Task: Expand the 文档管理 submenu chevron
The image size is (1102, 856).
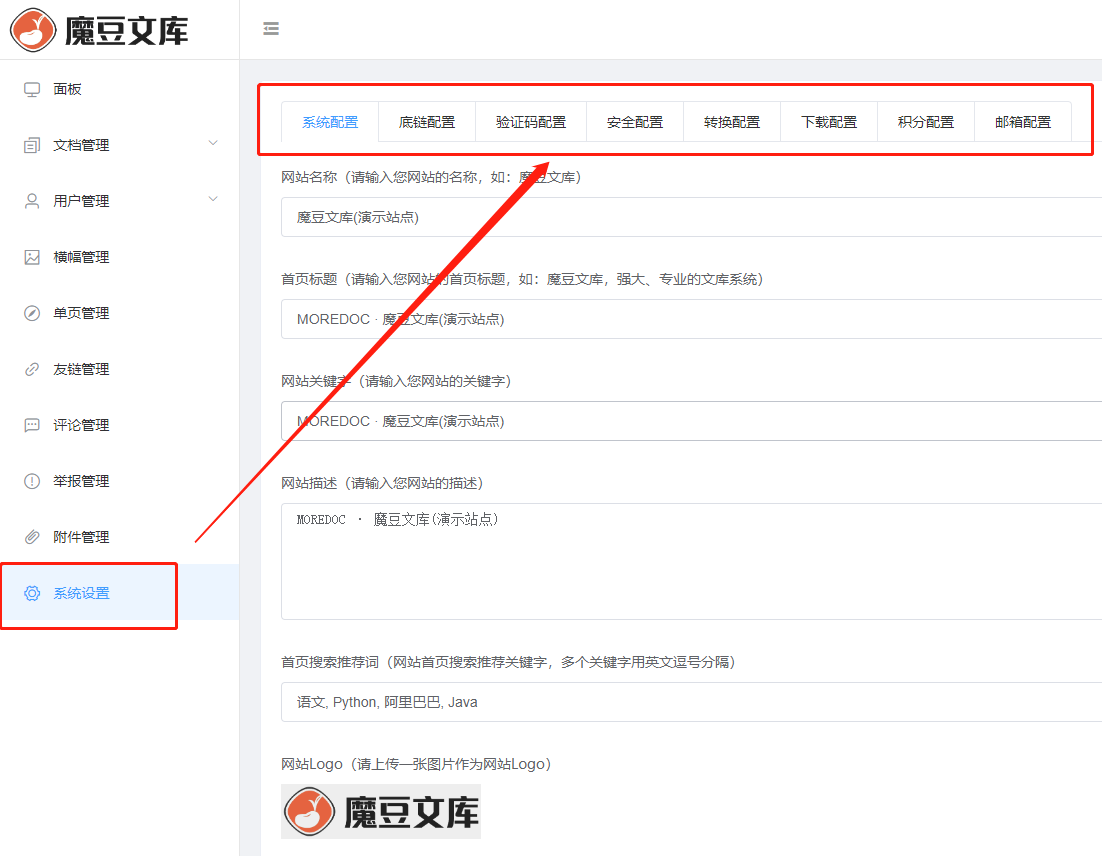Action: [213, 143]
